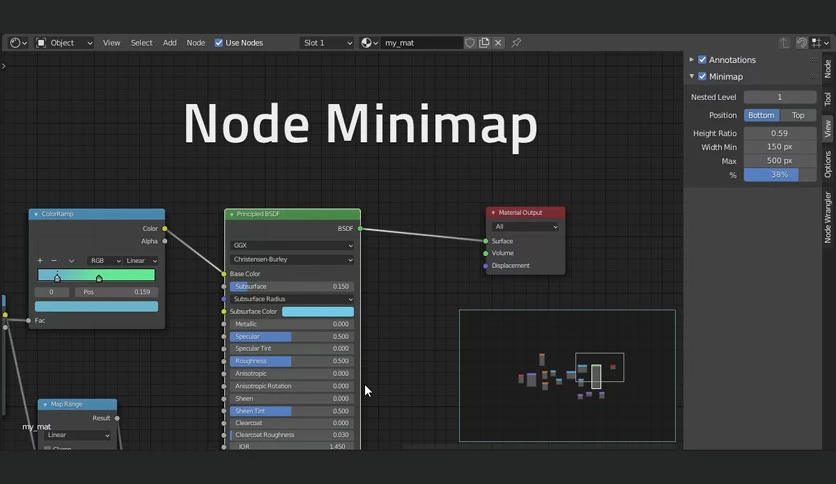Open the GGX distribution dropdown
836x484 pixels.
(x=292, y=245)
